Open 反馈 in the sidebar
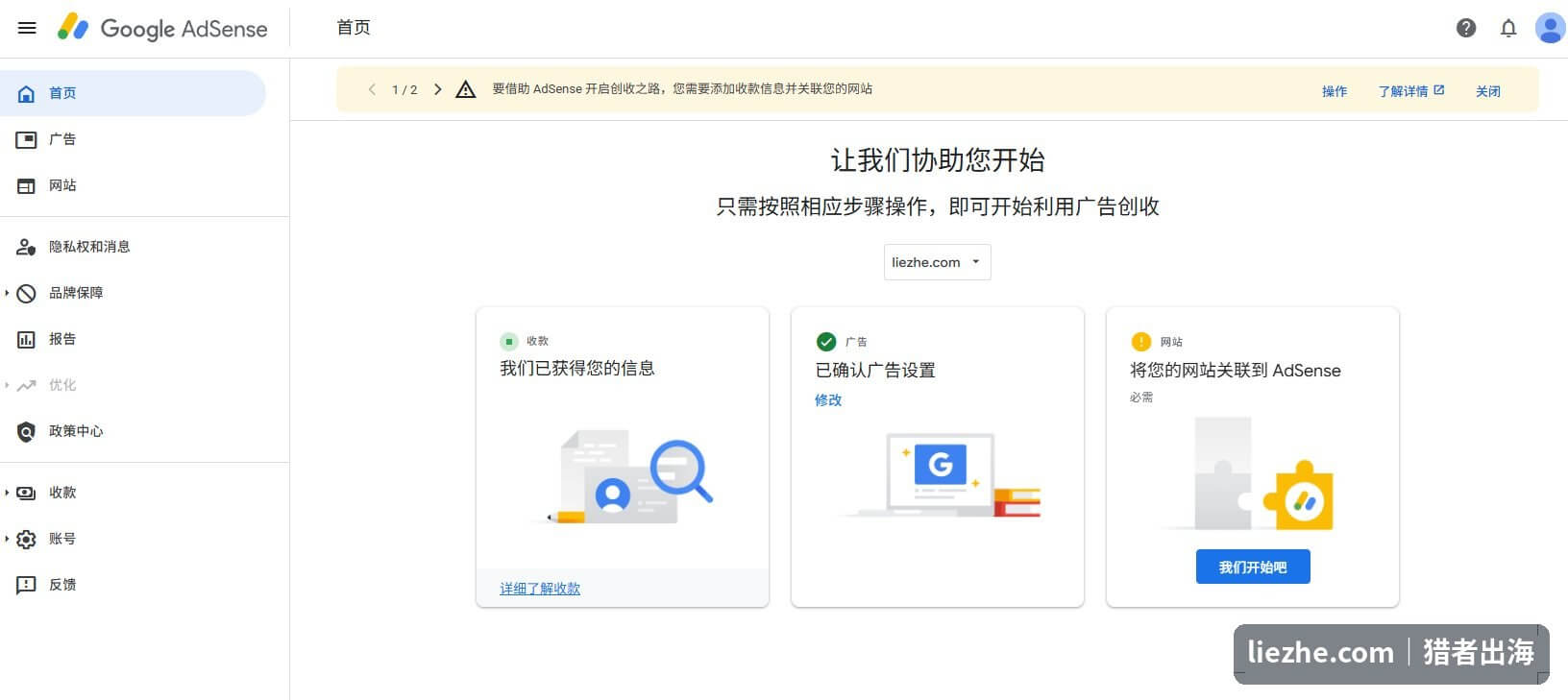This screenshot has width=1568, height=700. pyautogui.click(x=133, y=585)
